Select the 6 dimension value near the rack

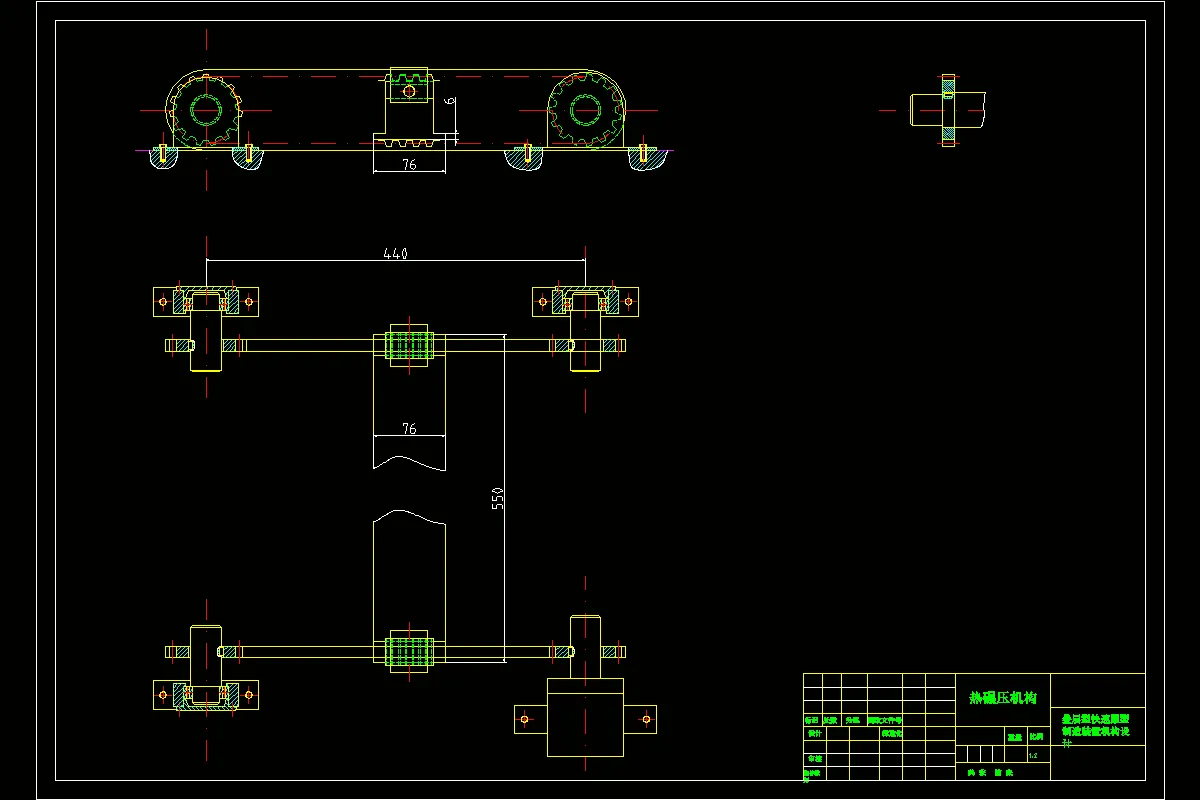coord(450,100)
